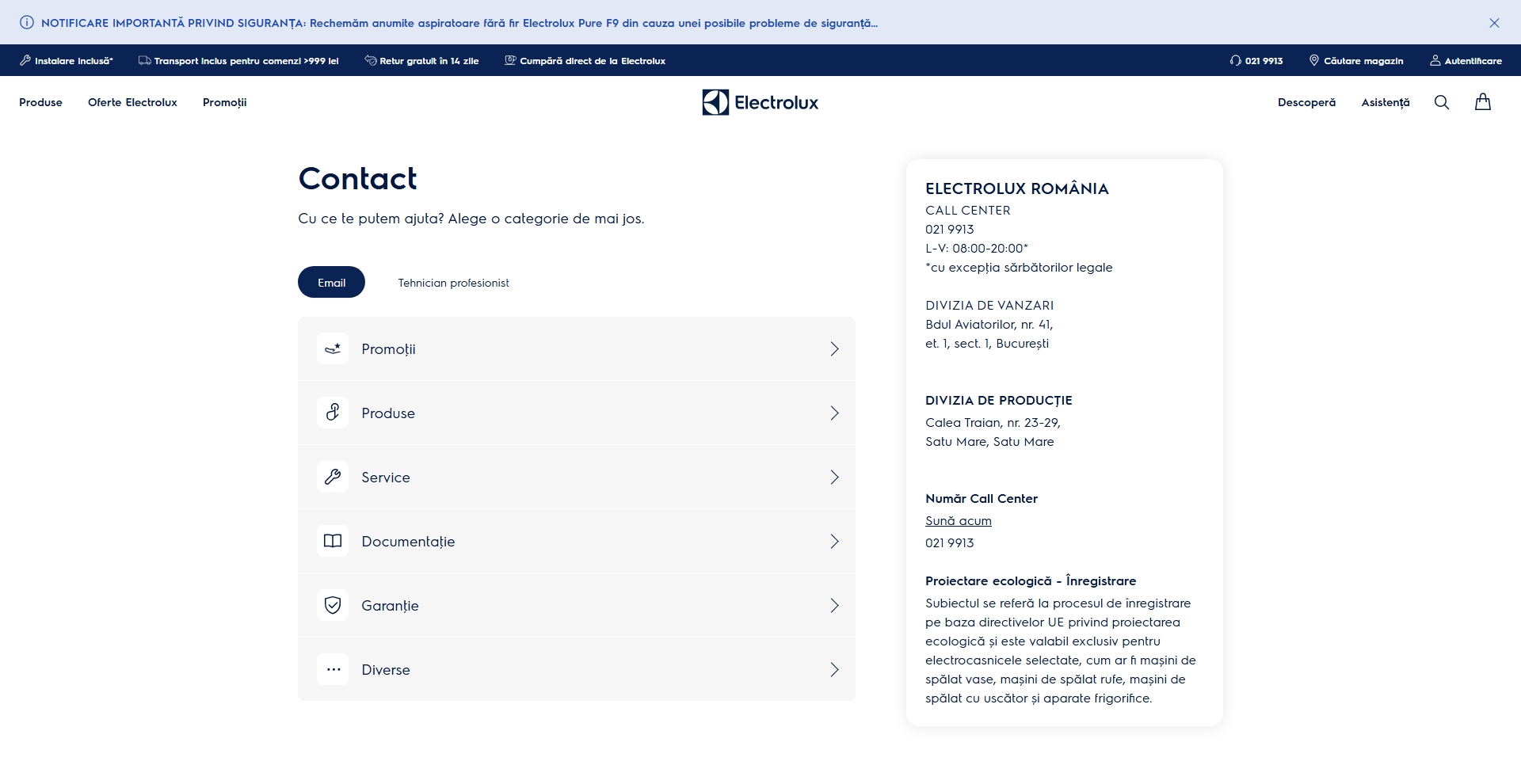Click the Promoții category icon
The height and width of the screenshot is (784, 1521).
(333, 349)
